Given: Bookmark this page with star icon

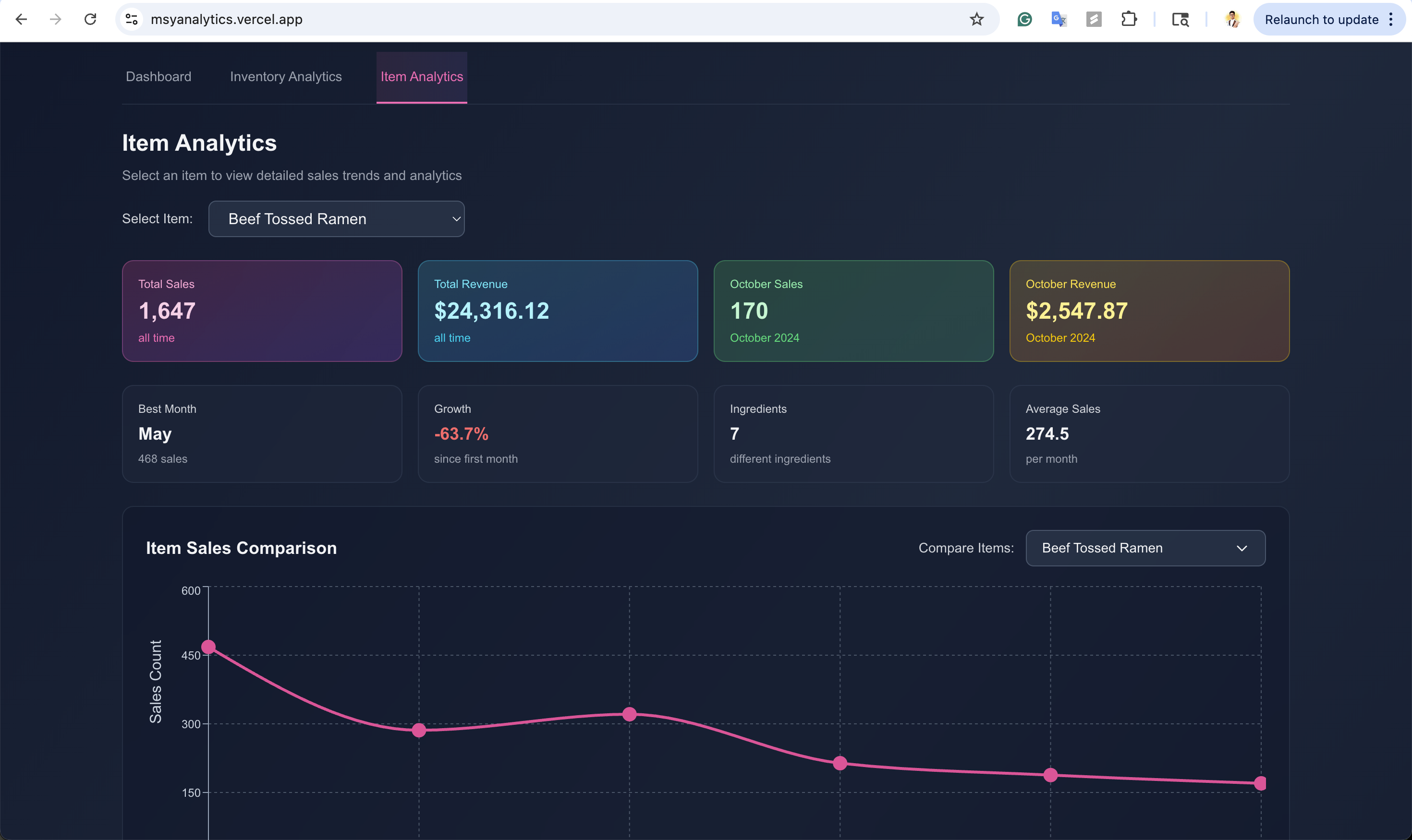Looking at the screenshot, I should 976,19.
